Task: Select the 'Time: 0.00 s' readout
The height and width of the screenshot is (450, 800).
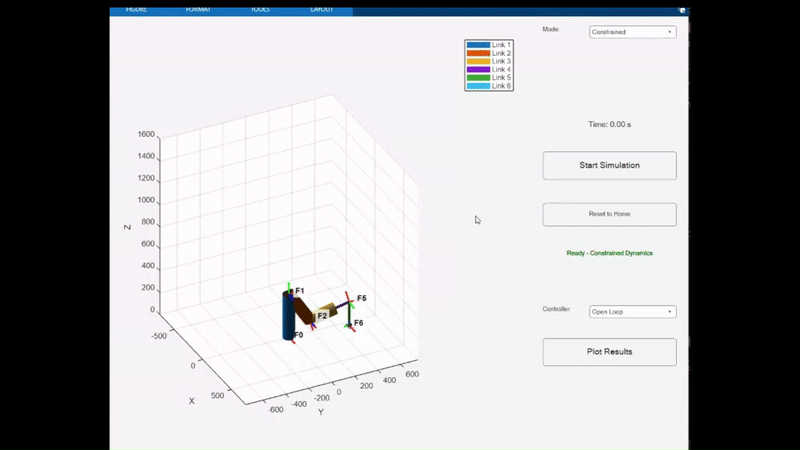Action: point(609,124)
